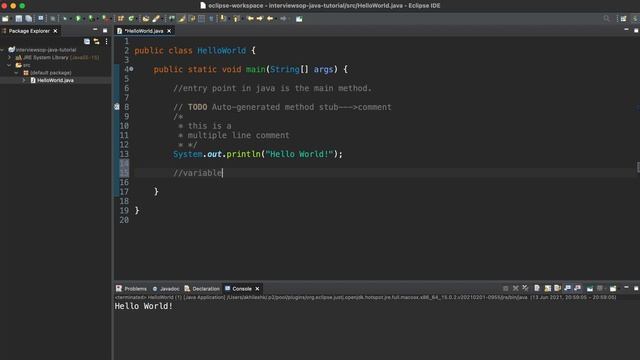Click Open Console icon in Console toolbar
The height and width of the screenshot is (360, 640).
(x=613, y=288)
